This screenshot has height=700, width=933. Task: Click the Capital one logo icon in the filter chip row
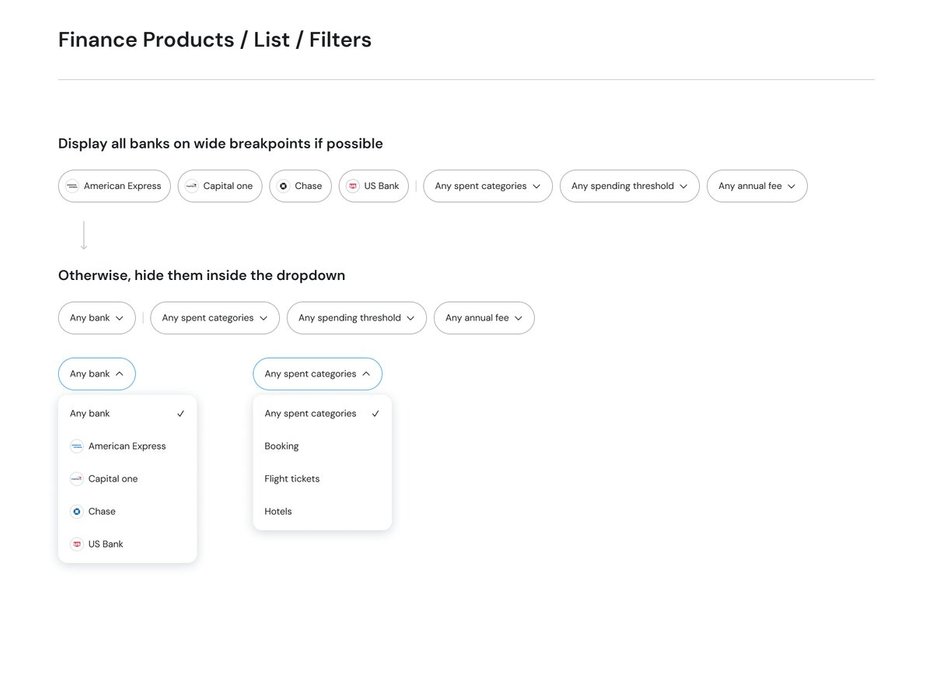pos(191,186)
